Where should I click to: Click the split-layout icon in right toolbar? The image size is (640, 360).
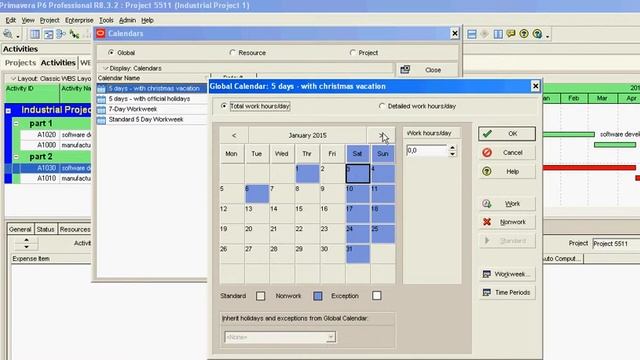point(472,34)
